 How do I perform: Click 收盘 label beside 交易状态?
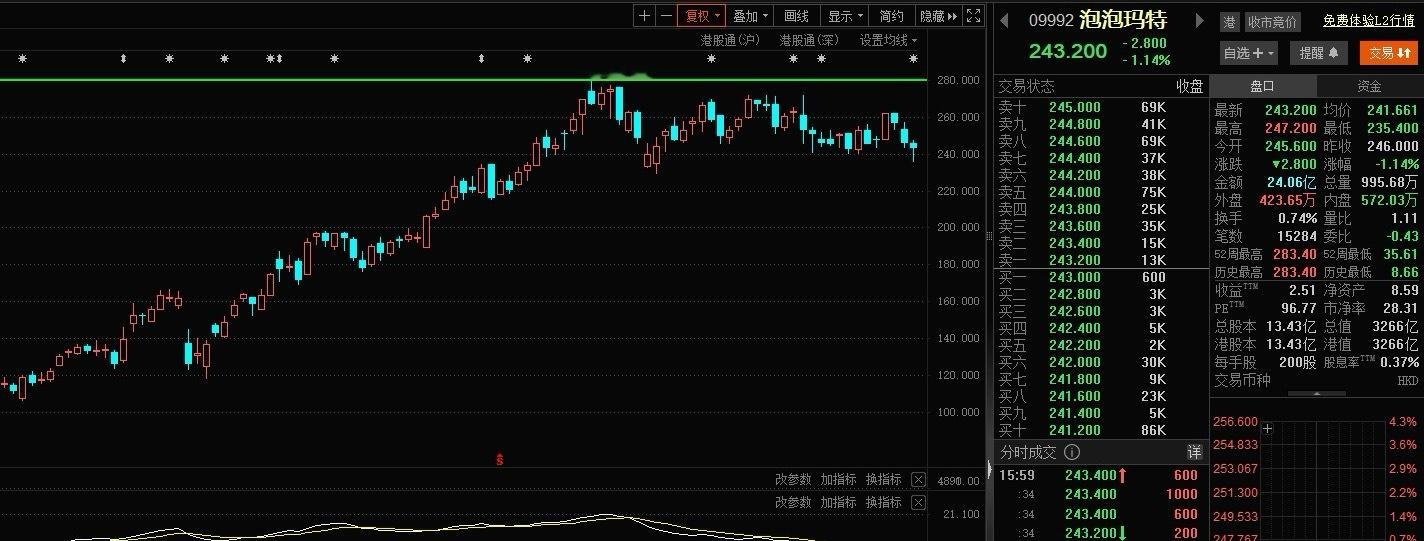1189,86
